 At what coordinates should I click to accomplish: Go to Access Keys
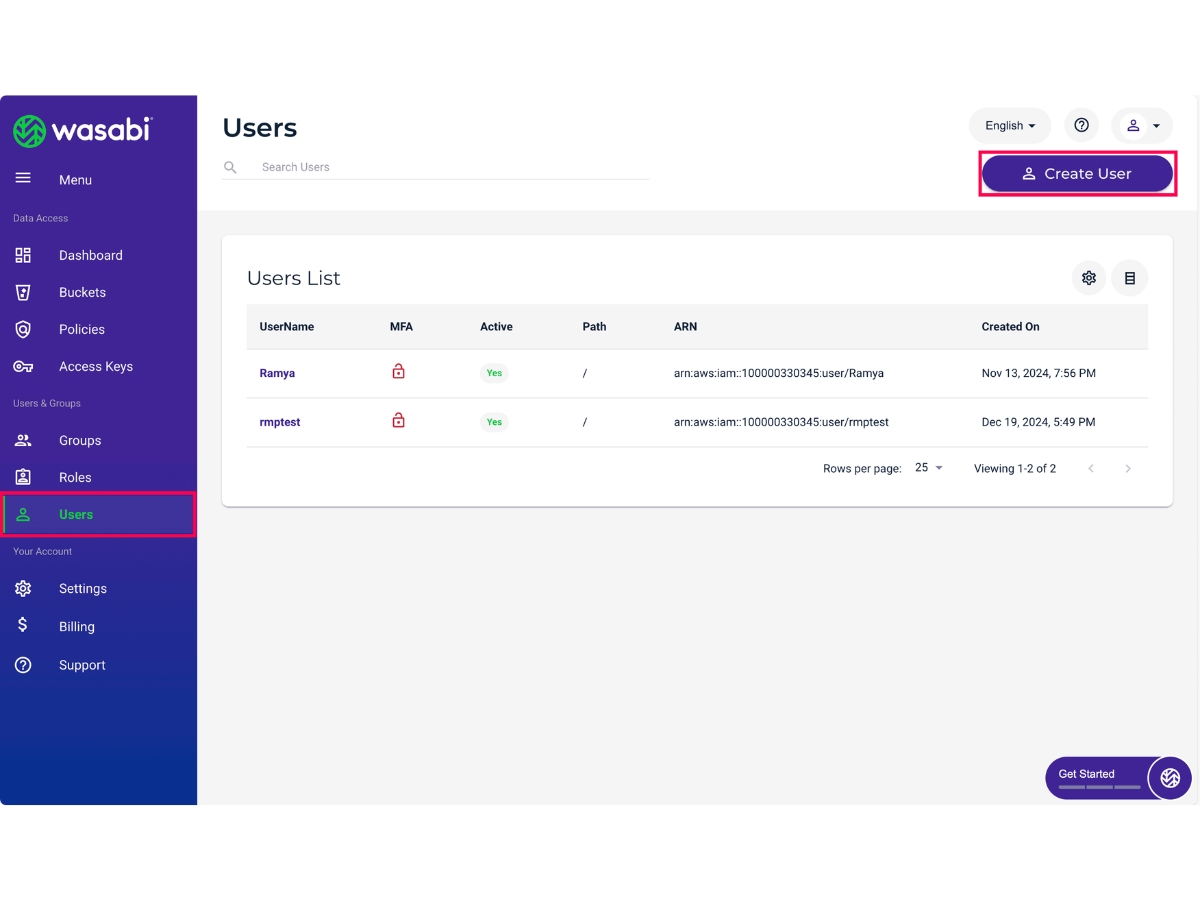tap(98, 366)
